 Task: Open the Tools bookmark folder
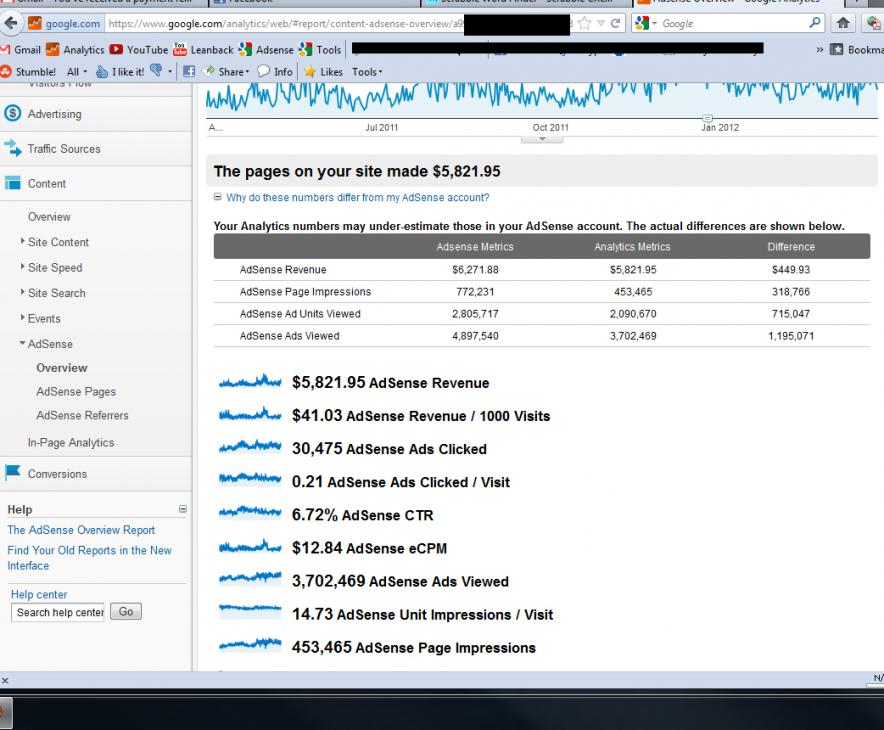320,50
